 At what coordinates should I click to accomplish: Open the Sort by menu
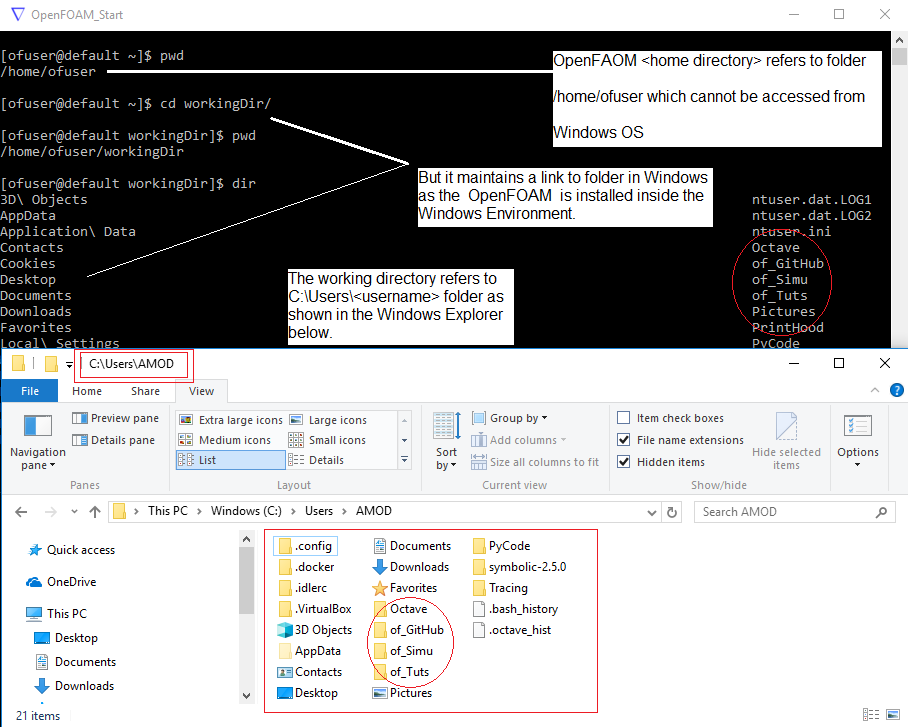point(446,441)
